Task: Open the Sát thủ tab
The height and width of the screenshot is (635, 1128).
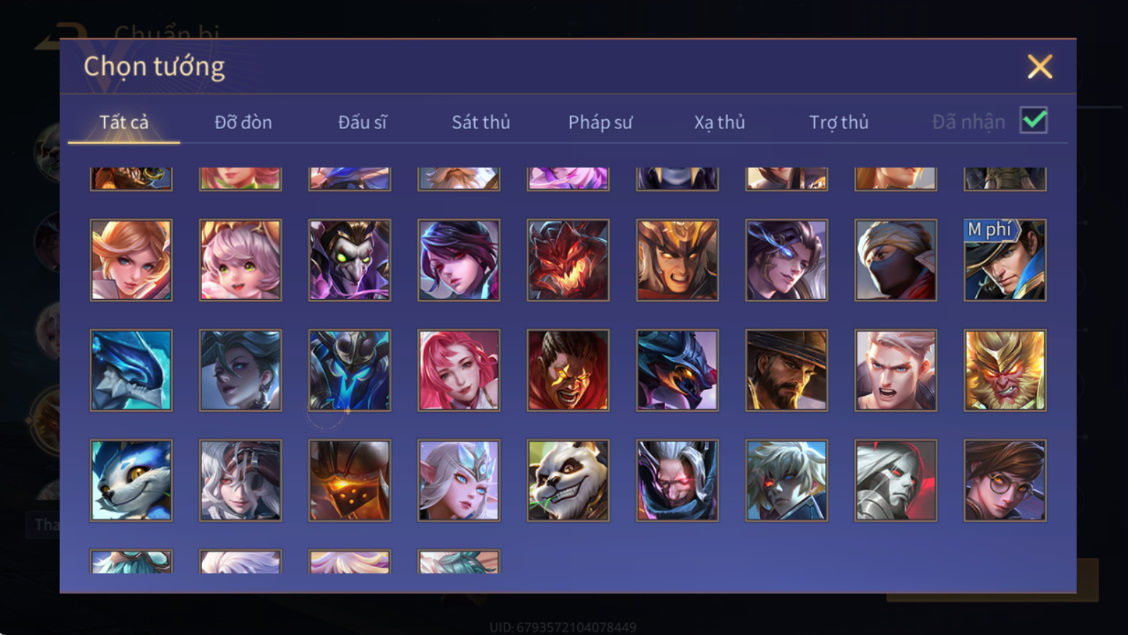Action: point(481,122)
